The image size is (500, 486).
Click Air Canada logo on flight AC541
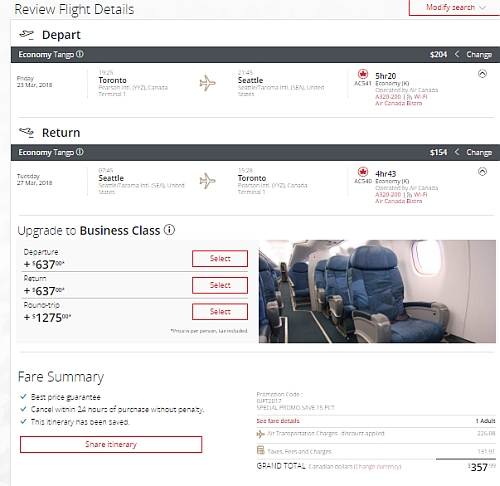tap(363, 74)
